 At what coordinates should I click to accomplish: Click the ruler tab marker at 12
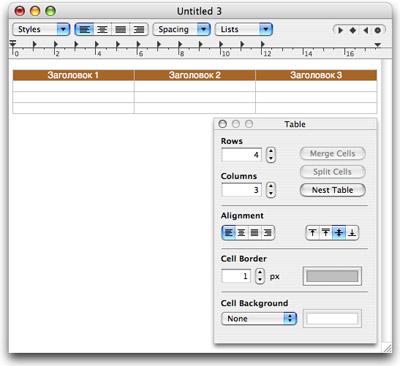(x=263, y=44)
